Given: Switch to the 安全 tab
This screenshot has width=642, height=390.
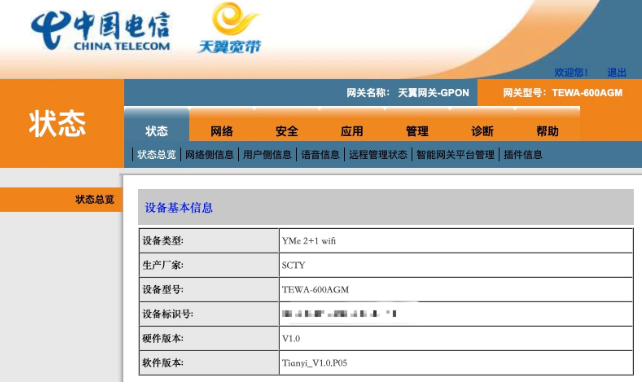Looking at the screenshot, I should click(x=287, y=131).
